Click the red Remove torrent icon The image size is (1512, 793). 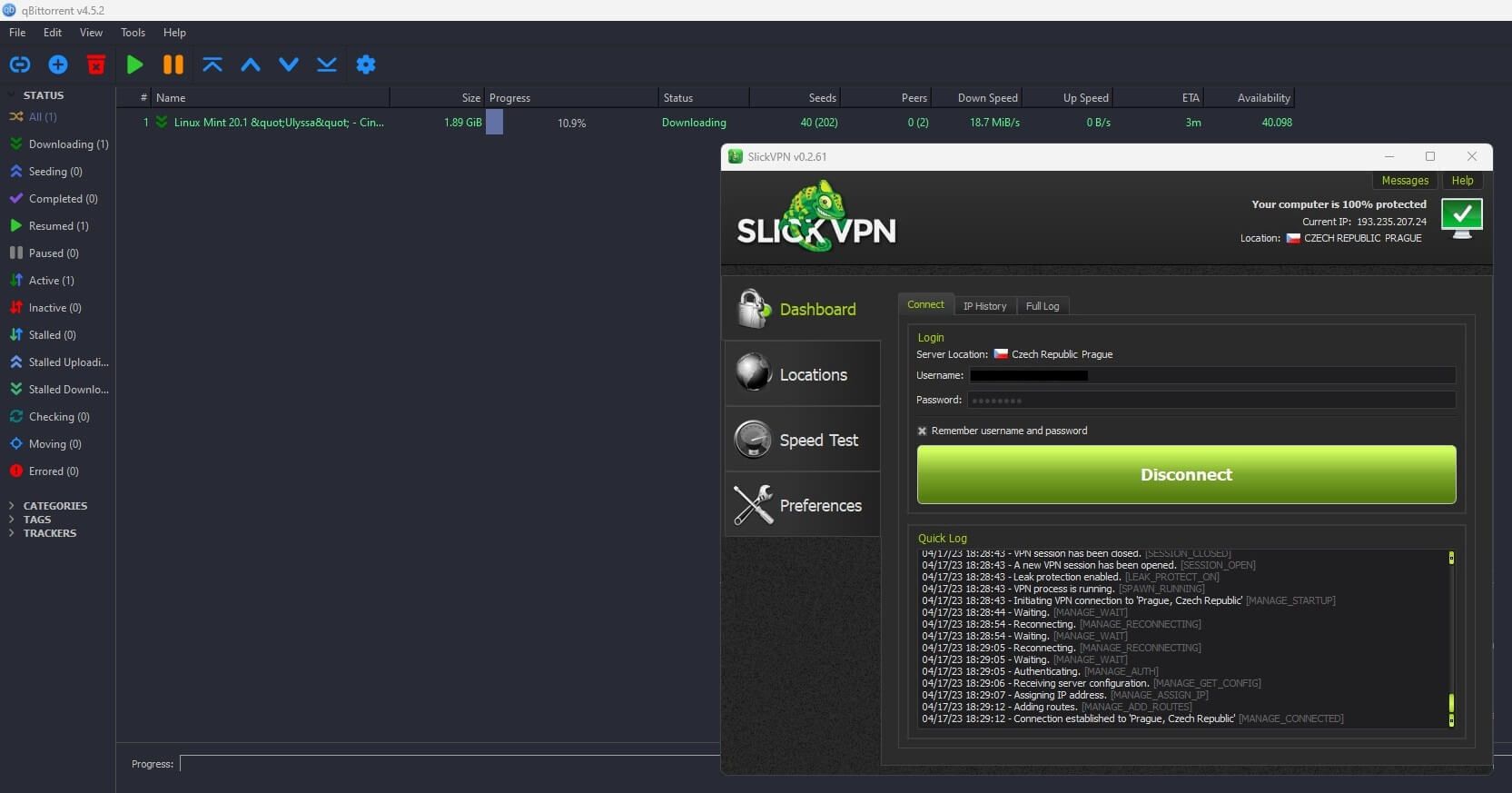pyautogui.click(x=96, y=64)
